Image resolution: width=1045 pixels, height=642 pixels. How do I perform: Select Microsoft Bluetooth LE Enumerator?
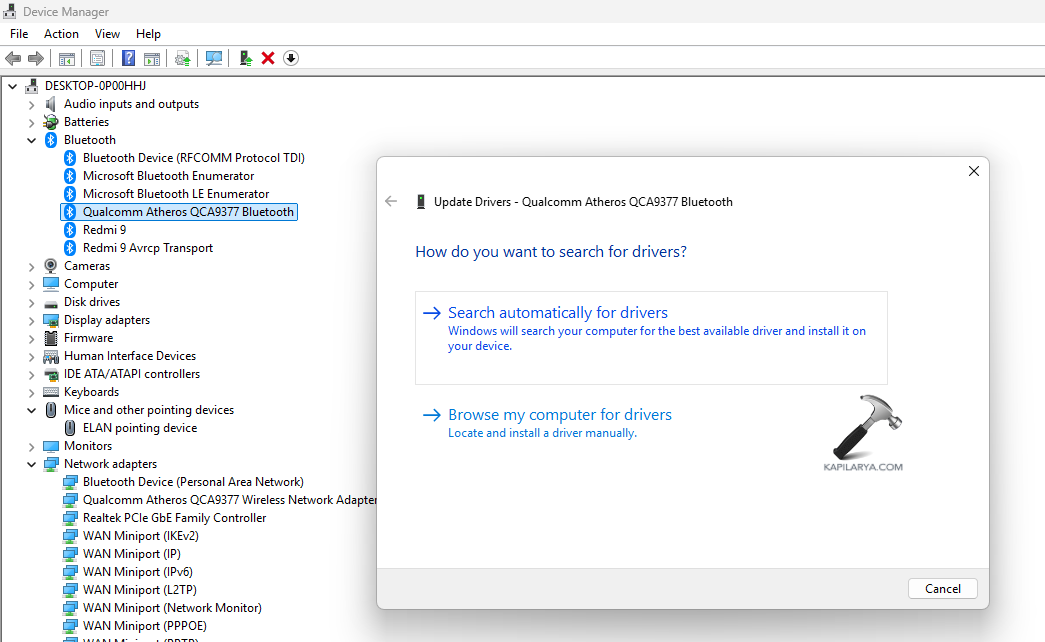[x=176, y=194]
